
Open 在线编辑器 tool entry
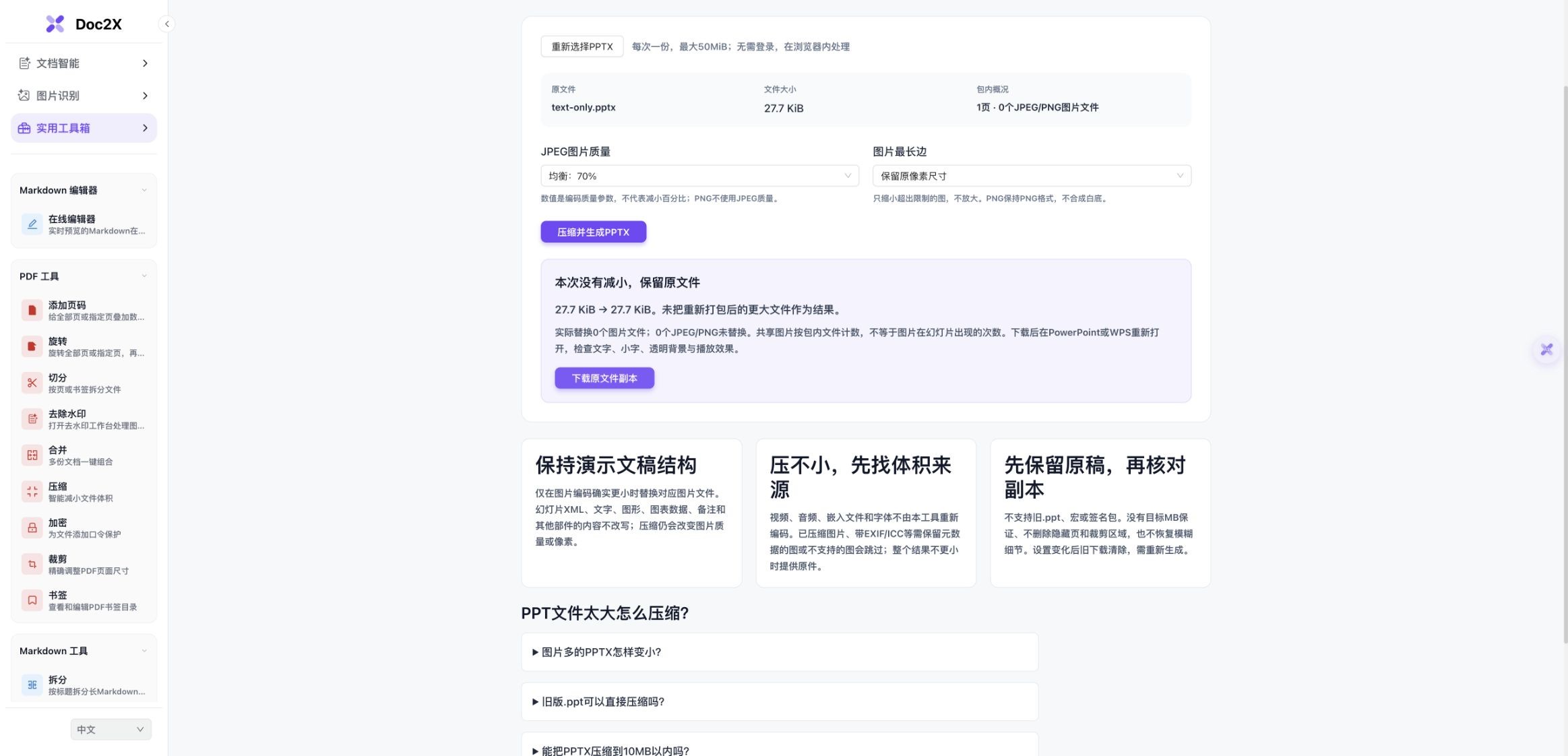coord(84,224)
